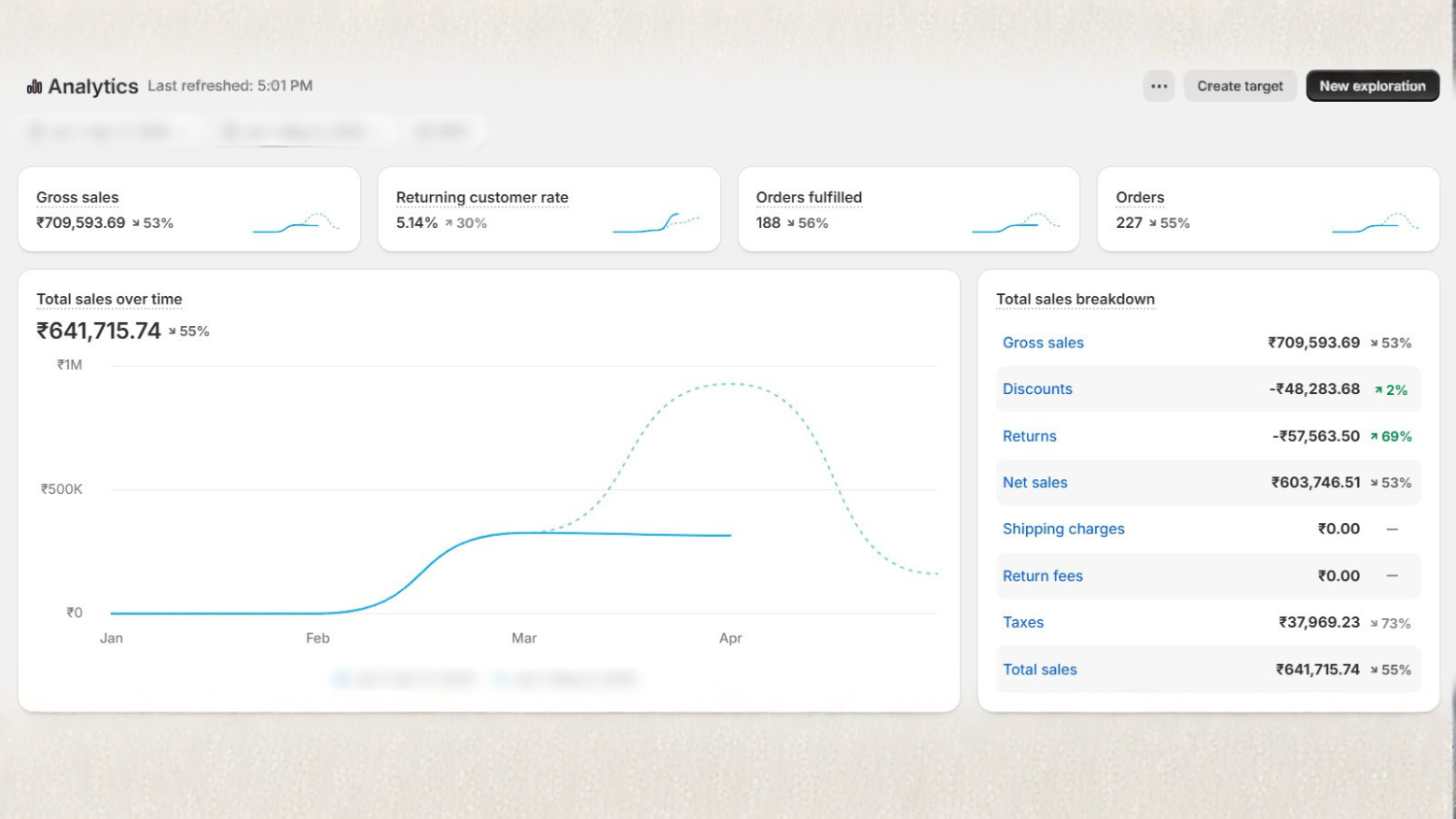1456x819 pixels.
Task: Click the Orders fulfilled sparkline
Action: 1016,222
